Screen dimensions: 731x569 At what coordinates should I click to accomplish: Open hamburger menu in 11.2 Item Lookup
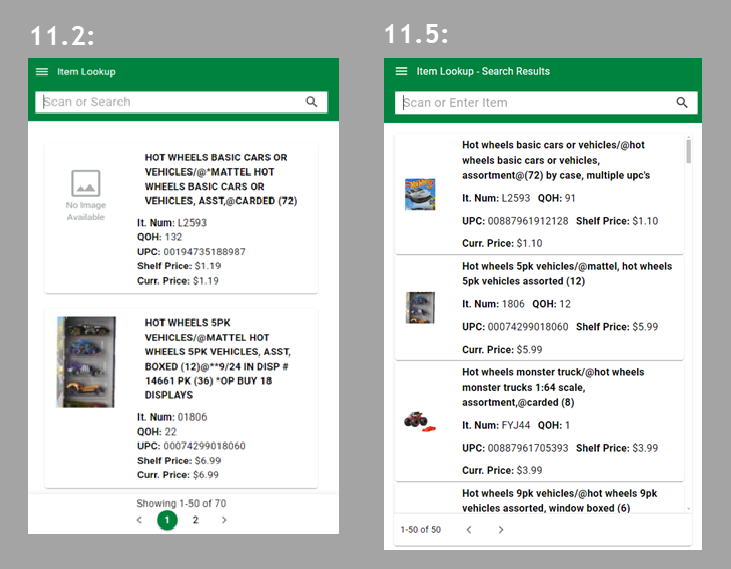tap(42, 72)
